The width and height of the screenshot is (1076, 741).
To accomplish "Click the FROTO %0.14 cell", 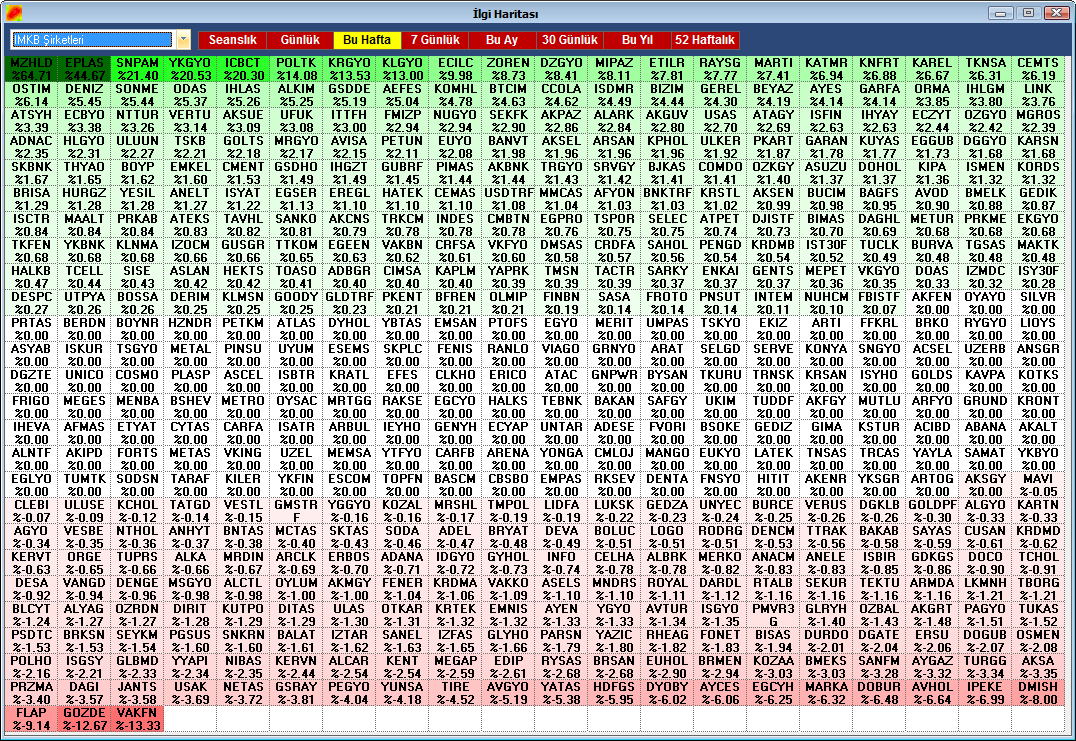I will click(667, 303).
